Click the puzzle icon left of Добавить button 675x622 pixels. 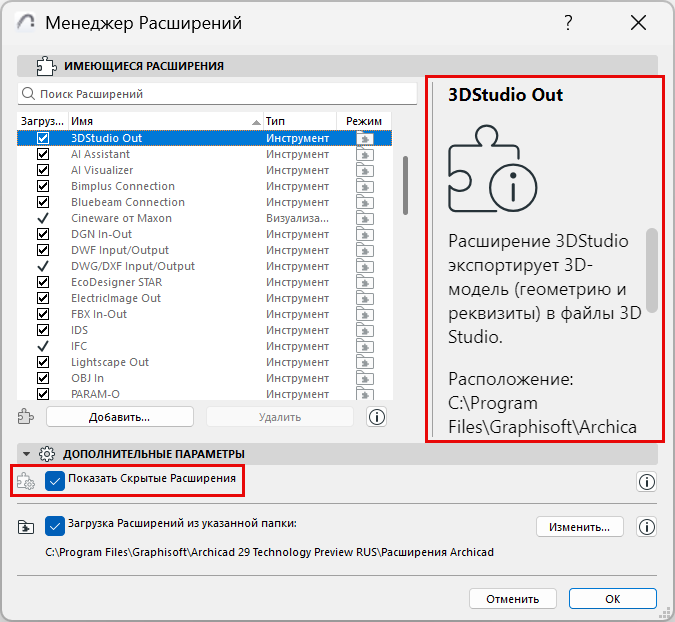tap(26, 417)
